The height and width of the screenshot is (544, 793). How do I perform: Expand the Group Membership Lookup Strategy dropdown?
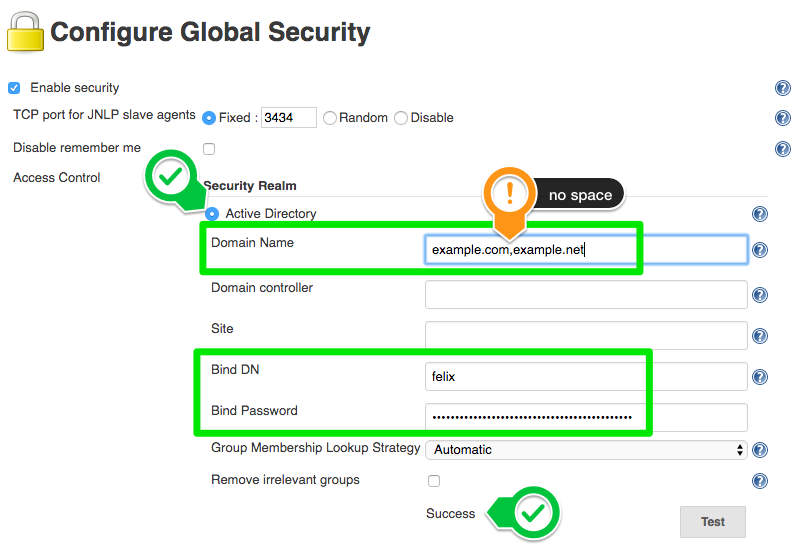pos(586,449)
